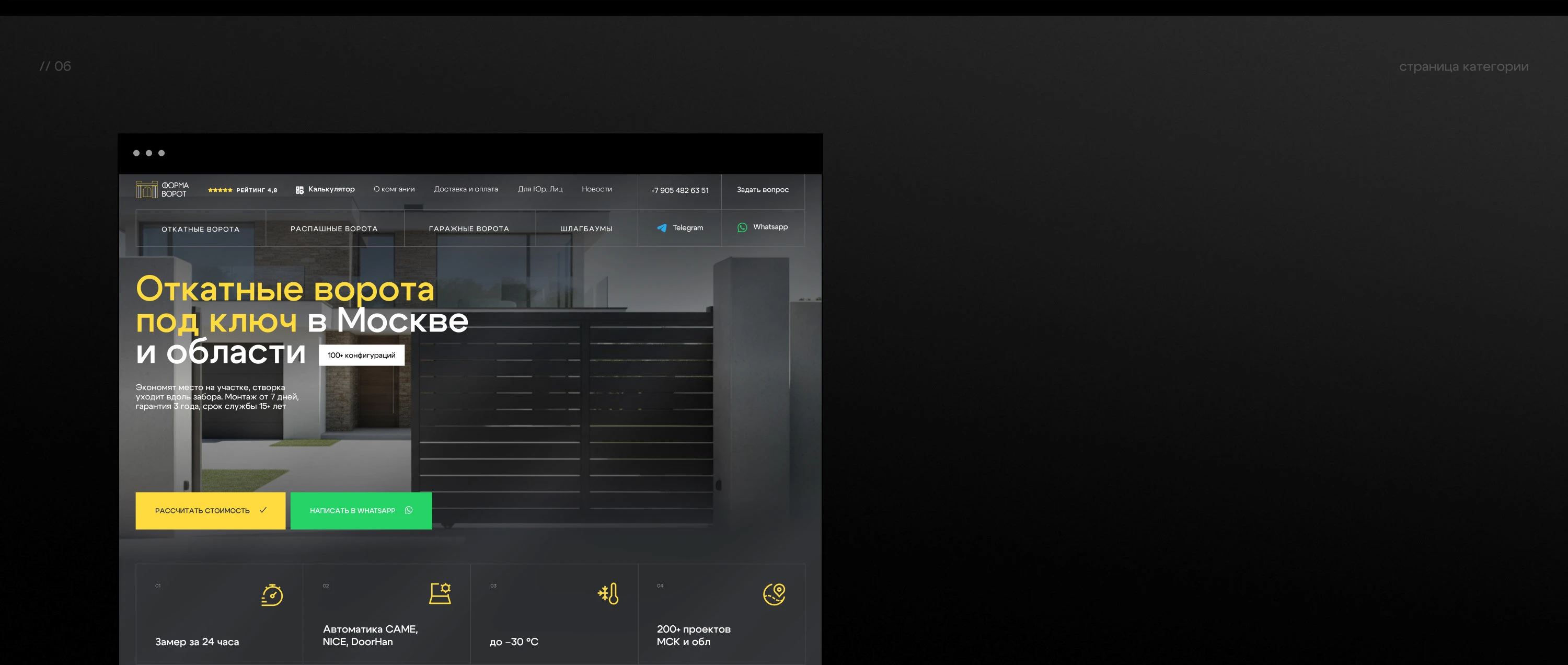The height and width of the screenshot is (665, 1568).
Task: Click the 100+ конфигураций badge
Action: (x=362, y=355)
